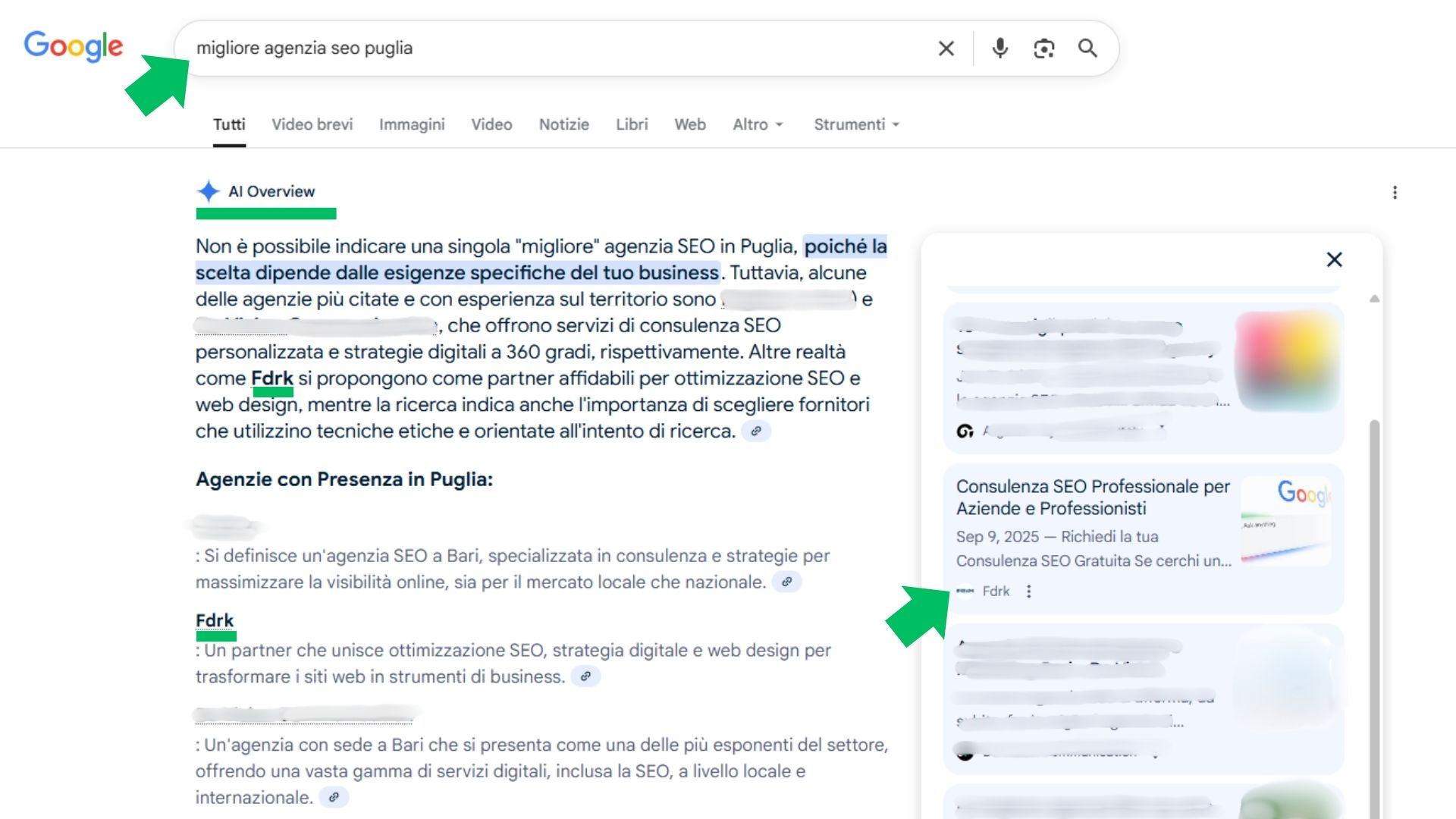The height and width of the screenshot is (819, 1456).
Task: Open the Video brevi tab
Action: [312, 124]
